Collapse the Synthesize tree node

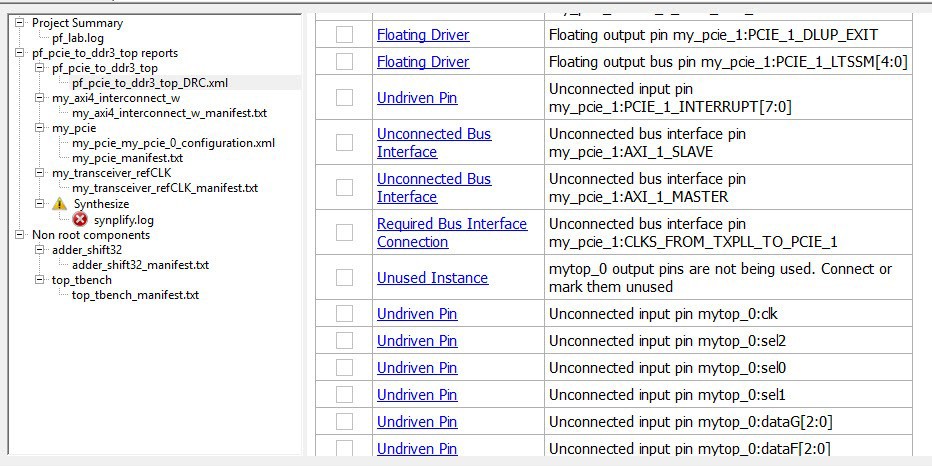[x=41, y=204]
